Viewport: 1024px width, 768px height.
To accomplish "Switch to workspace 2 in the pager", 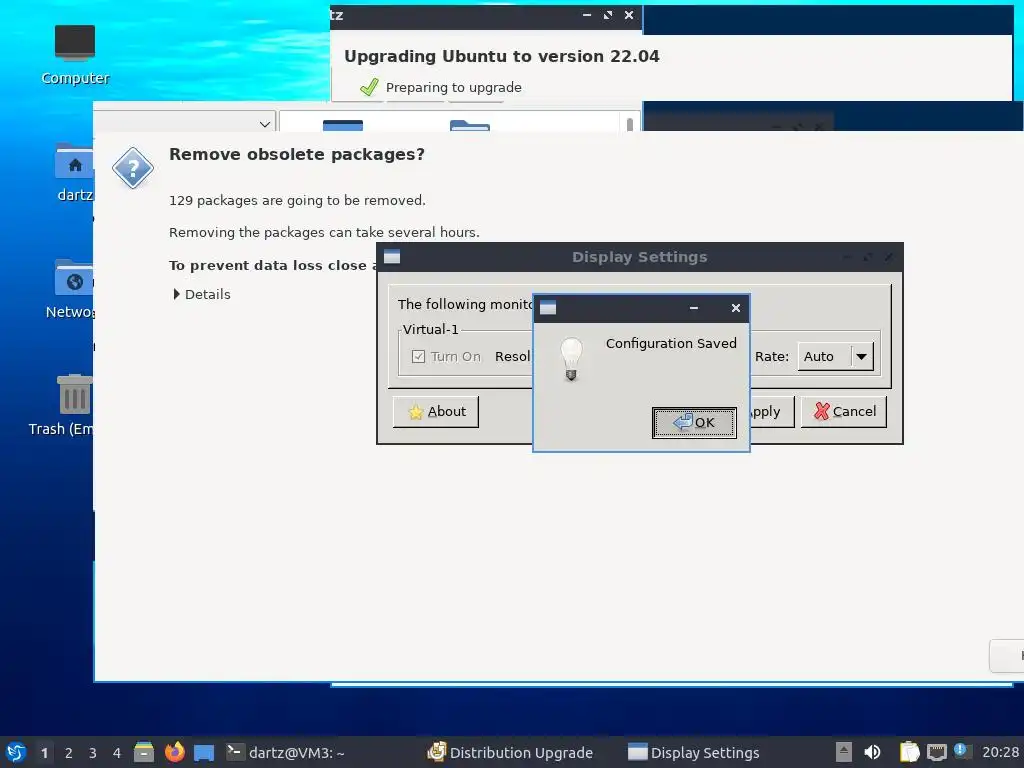I will coord(69,753).
